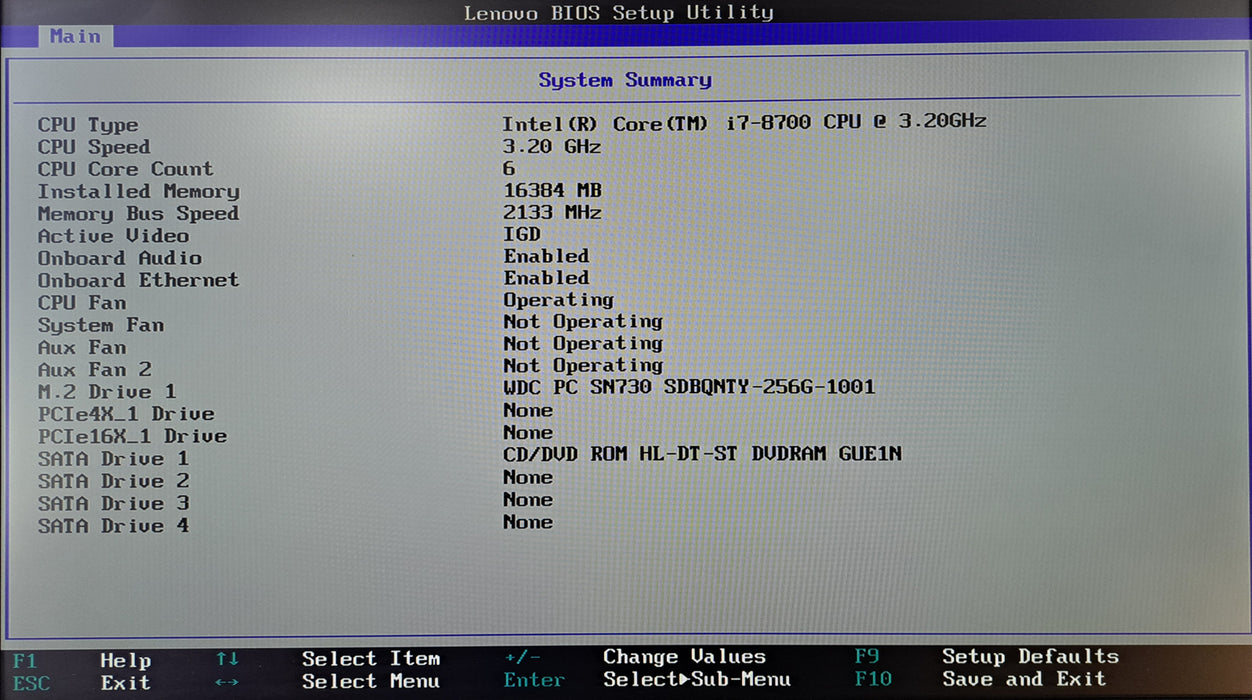The image size is (1252, 700).
Task: Click the Lenovo BIOS Setup Utility title
Action: pyautogui.click(x=619, y=13)
